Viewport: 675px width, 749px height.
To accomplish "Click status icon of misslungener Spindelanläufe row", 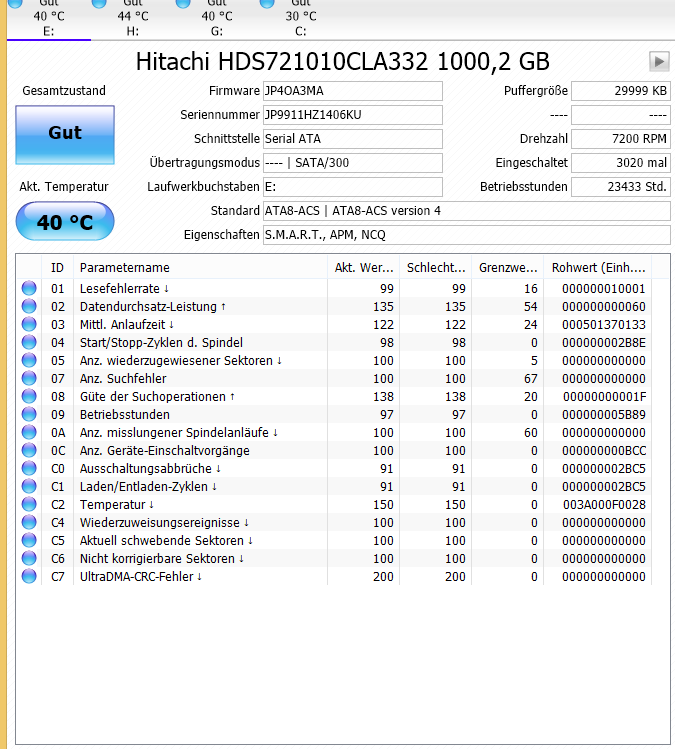I will click(x=29, y=432).
